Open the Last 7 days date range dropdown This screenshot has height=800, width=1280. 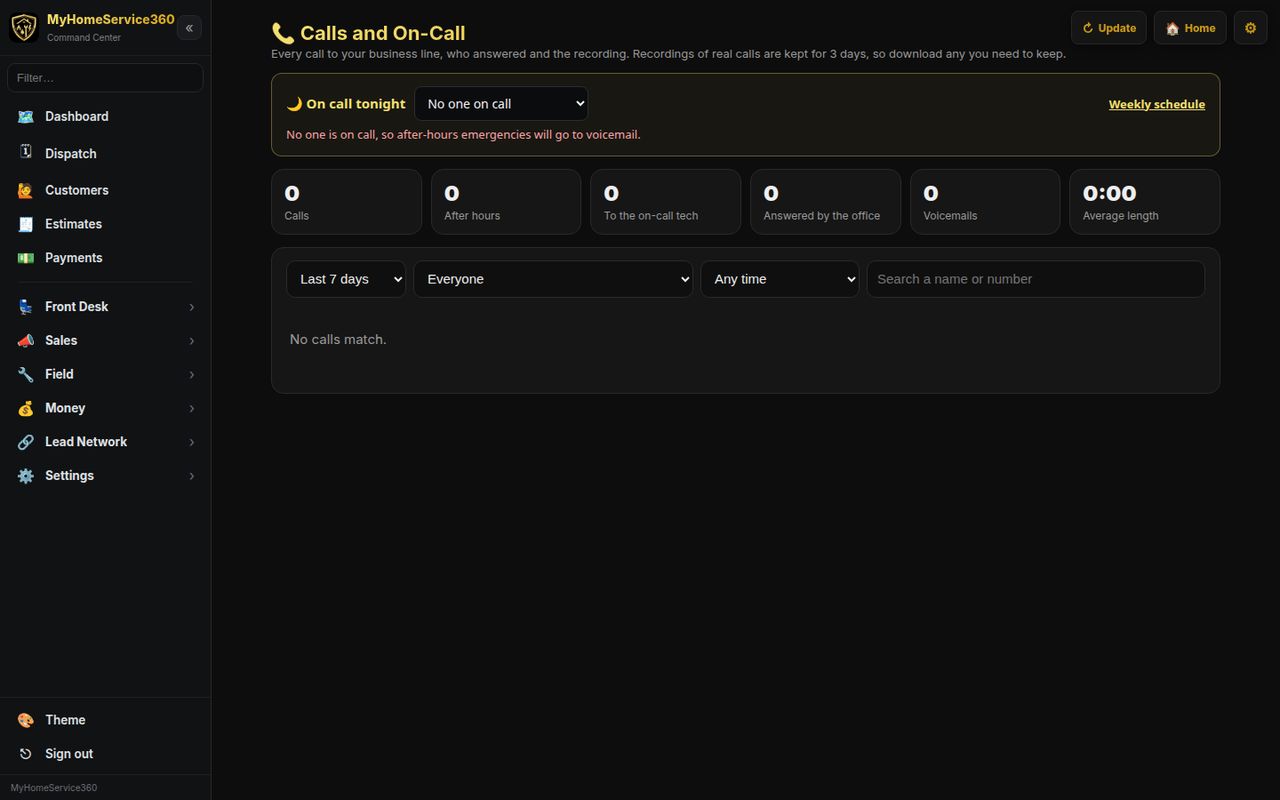(x=346, y=279)
